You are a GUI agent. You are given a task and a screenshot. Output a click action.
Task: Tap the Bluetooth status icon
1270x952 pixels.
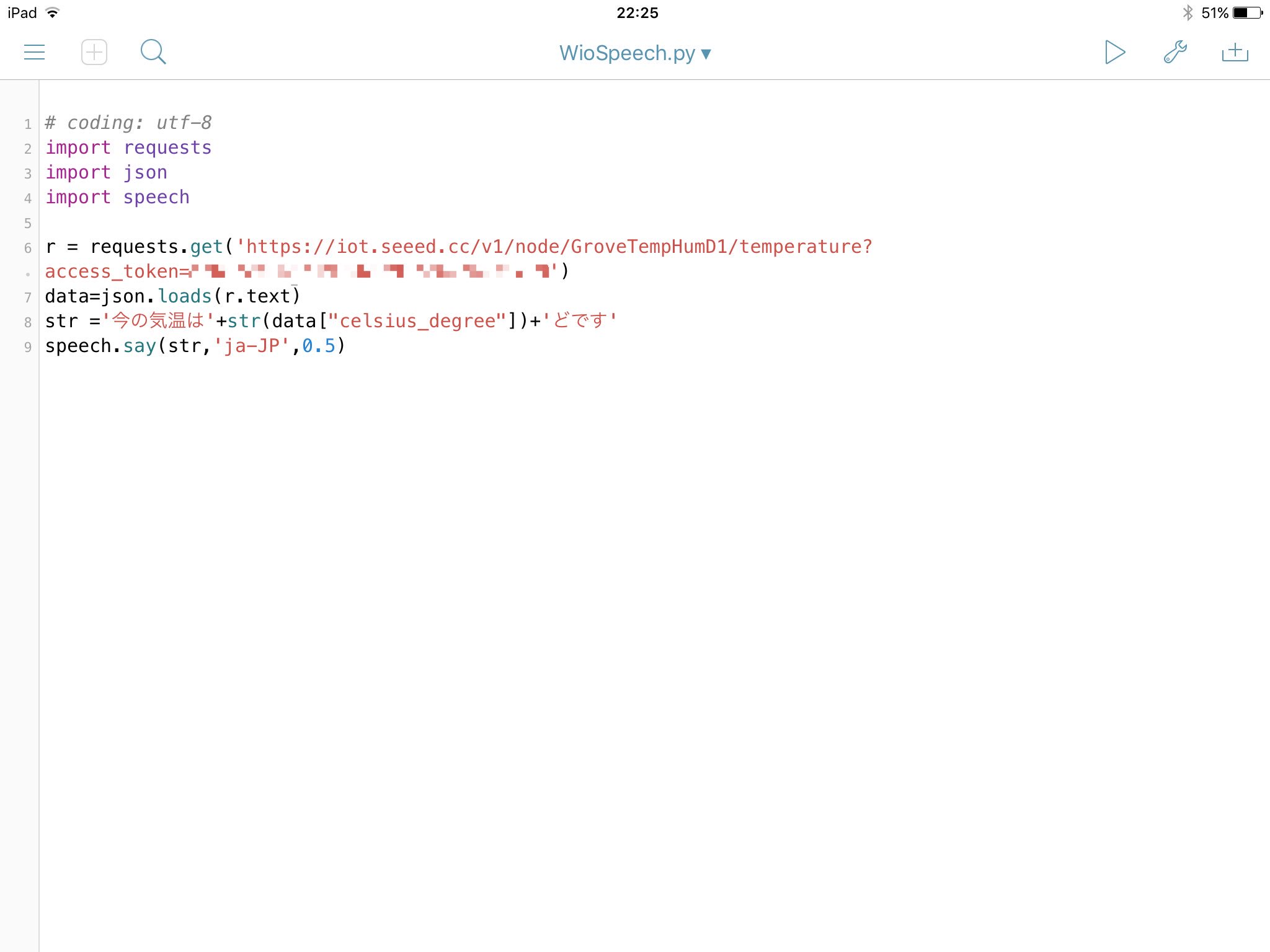[1189, 11]
